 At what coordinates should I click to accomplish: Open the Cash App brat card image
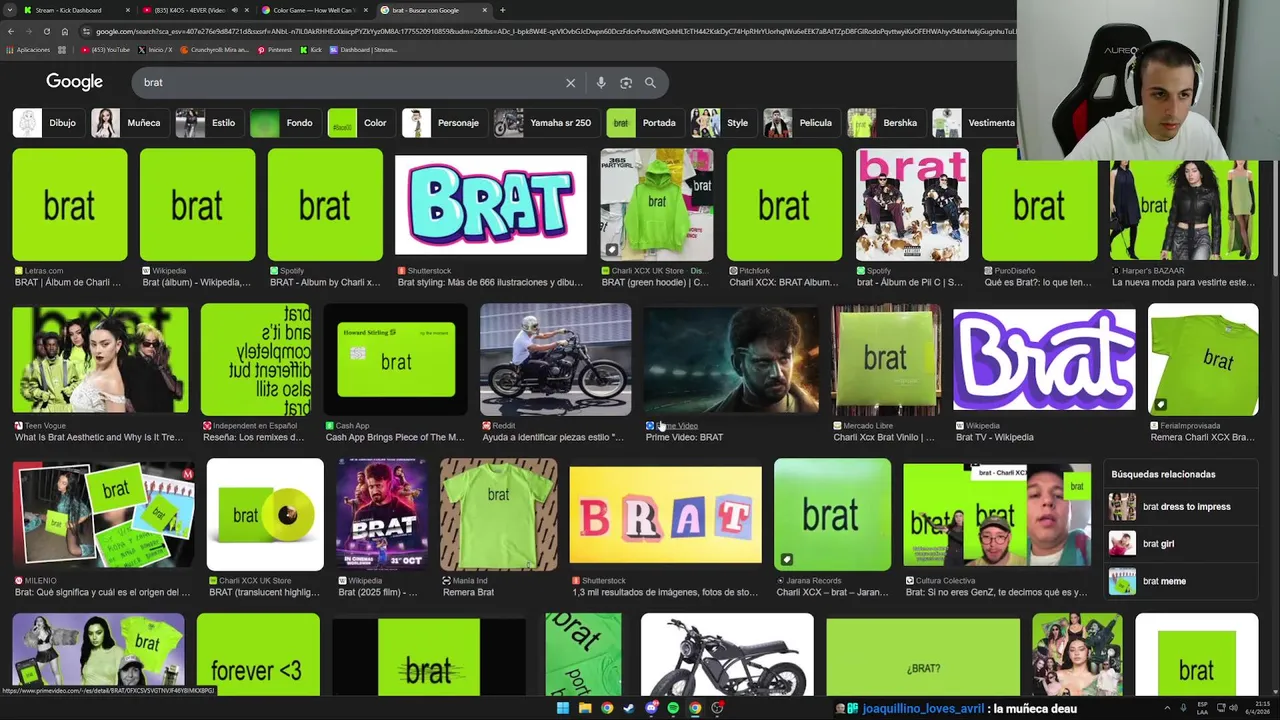[396, 360]
